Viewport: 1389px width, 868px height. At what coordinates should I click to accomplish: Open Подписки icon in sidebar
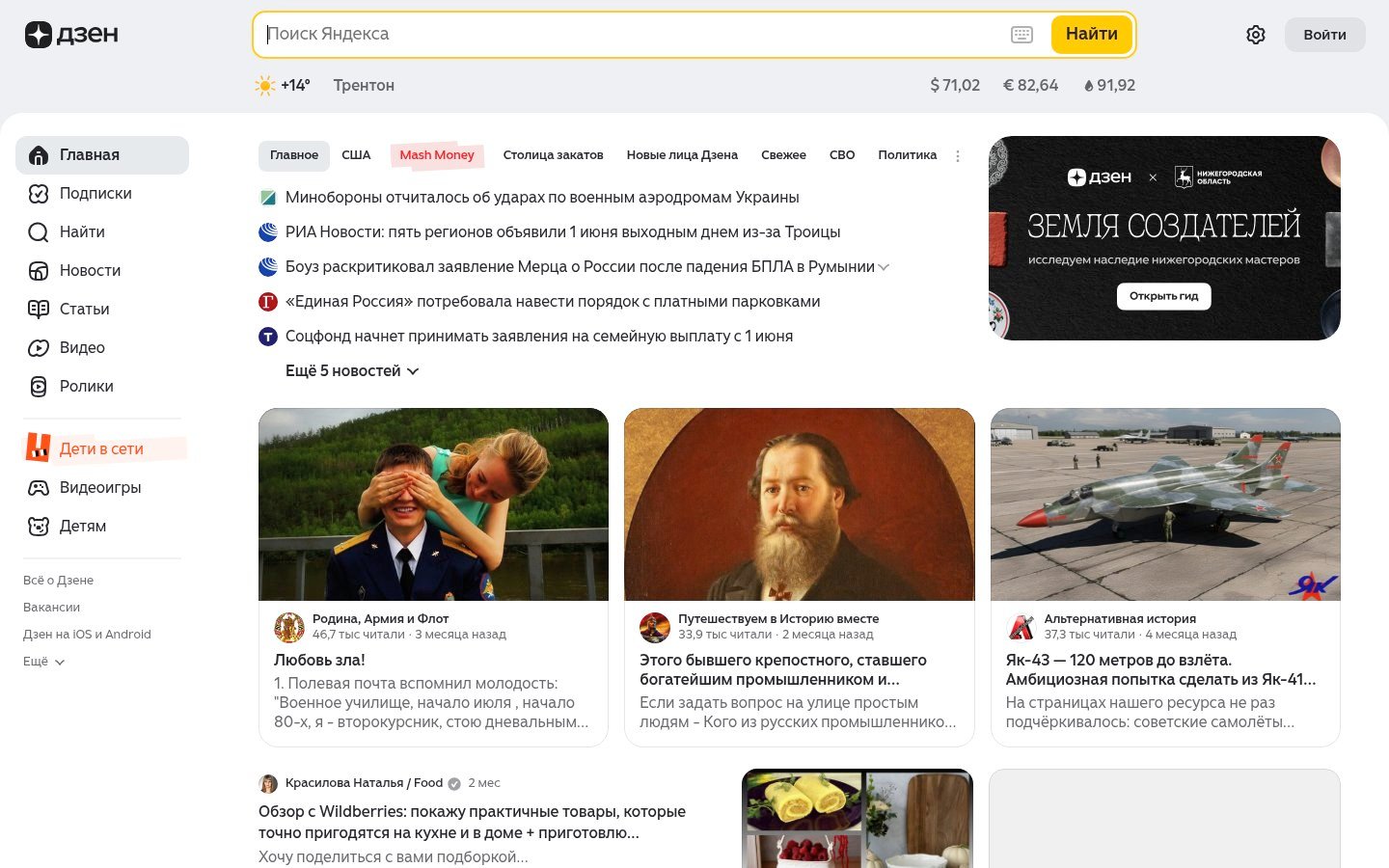pos(39,194)
